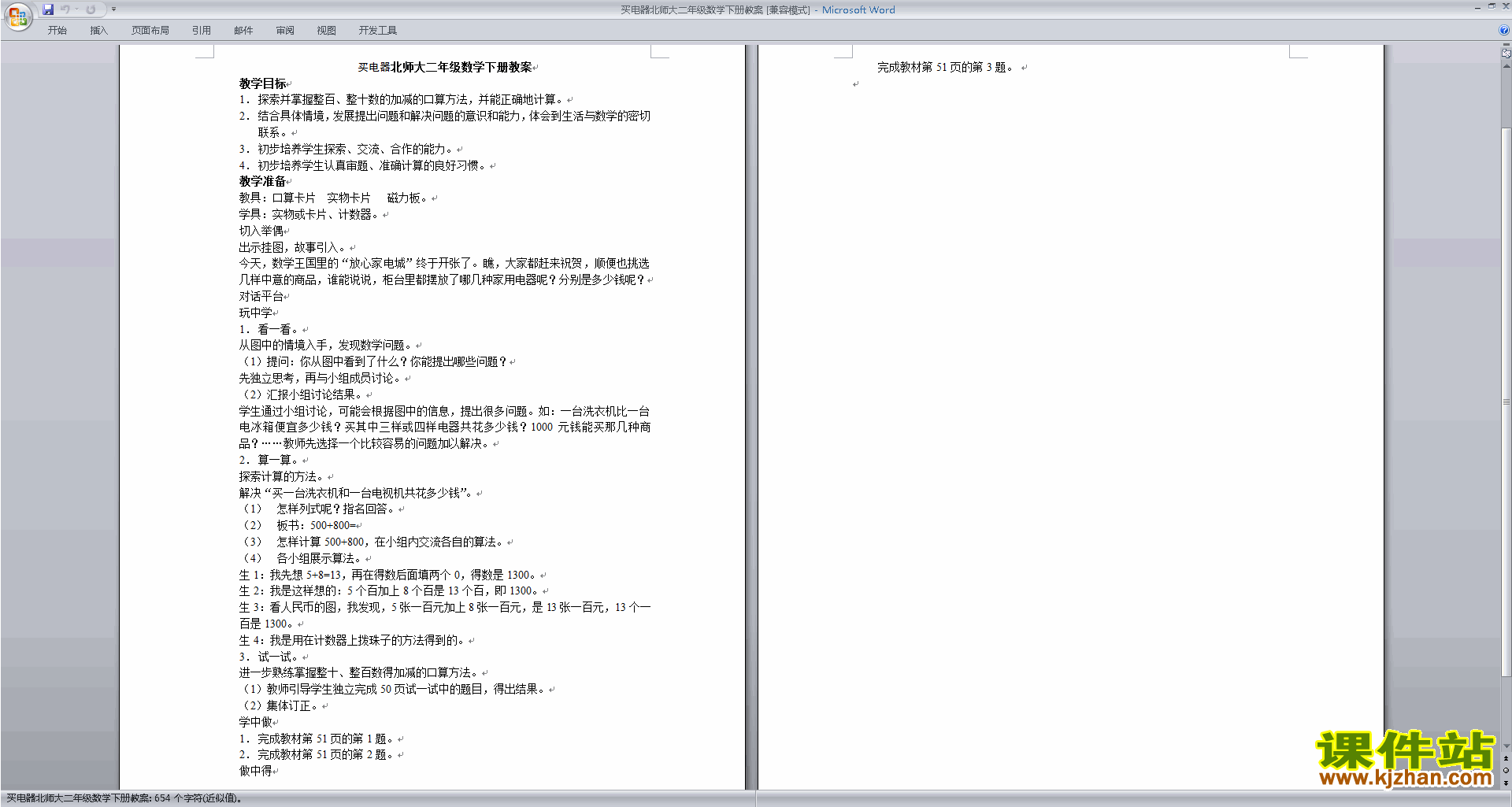Go to previous page double-arrow button
The image size is (1512, 807).
tap(1506, 758)
